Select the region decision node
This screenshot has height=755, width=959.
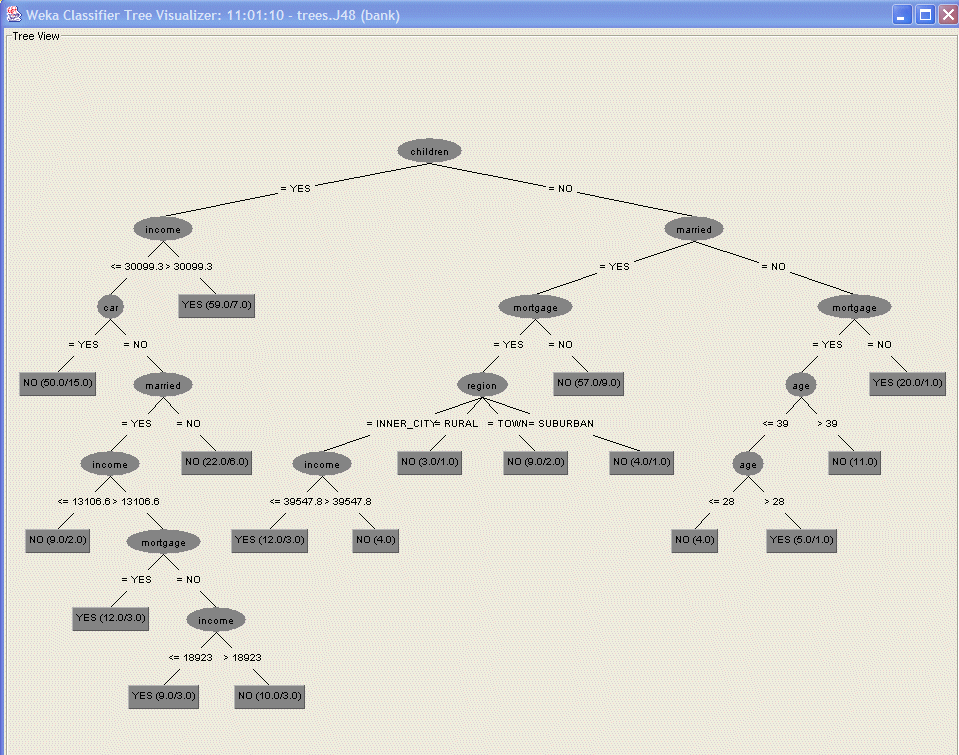[x=483, y=384]
